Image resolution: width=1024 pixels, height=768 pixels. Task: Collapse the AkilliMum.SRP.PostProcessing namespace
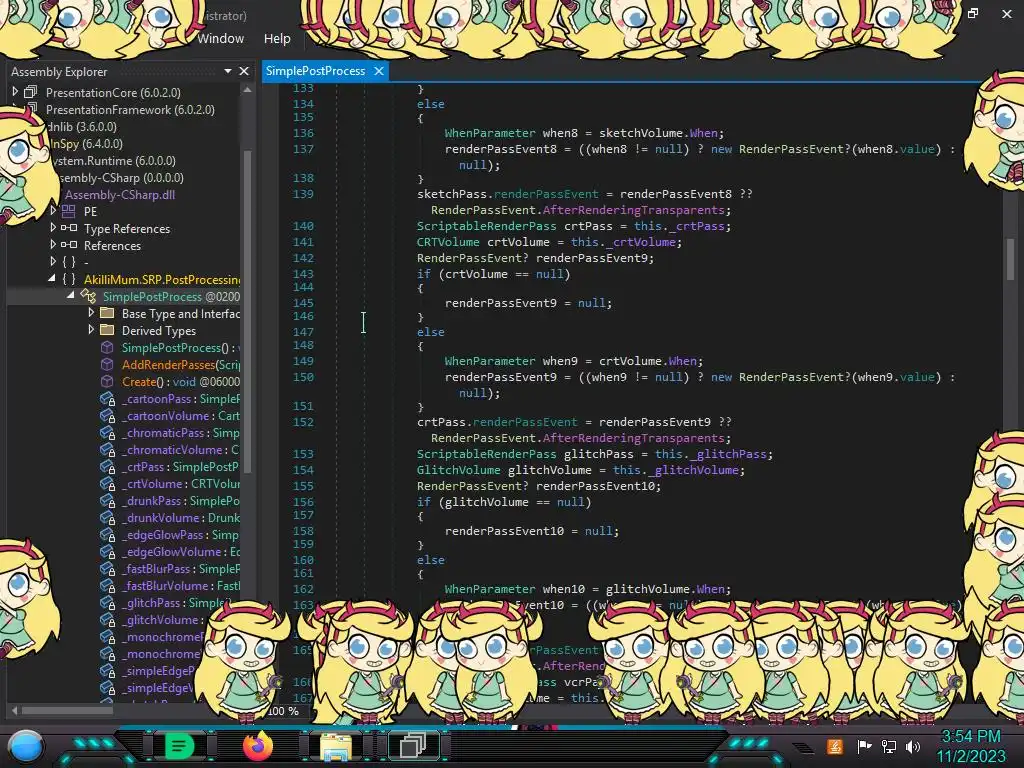pos(52,279)
